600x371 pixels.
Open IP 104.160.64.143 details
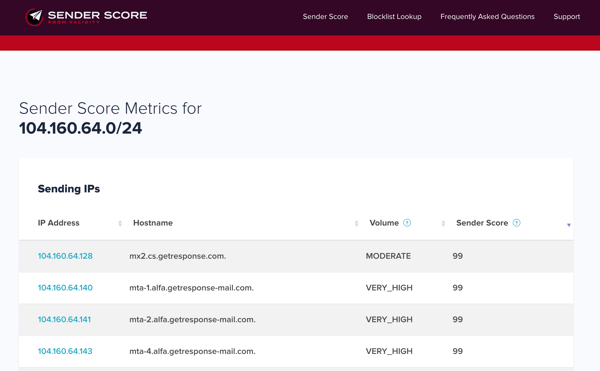(x=65, y=351)
